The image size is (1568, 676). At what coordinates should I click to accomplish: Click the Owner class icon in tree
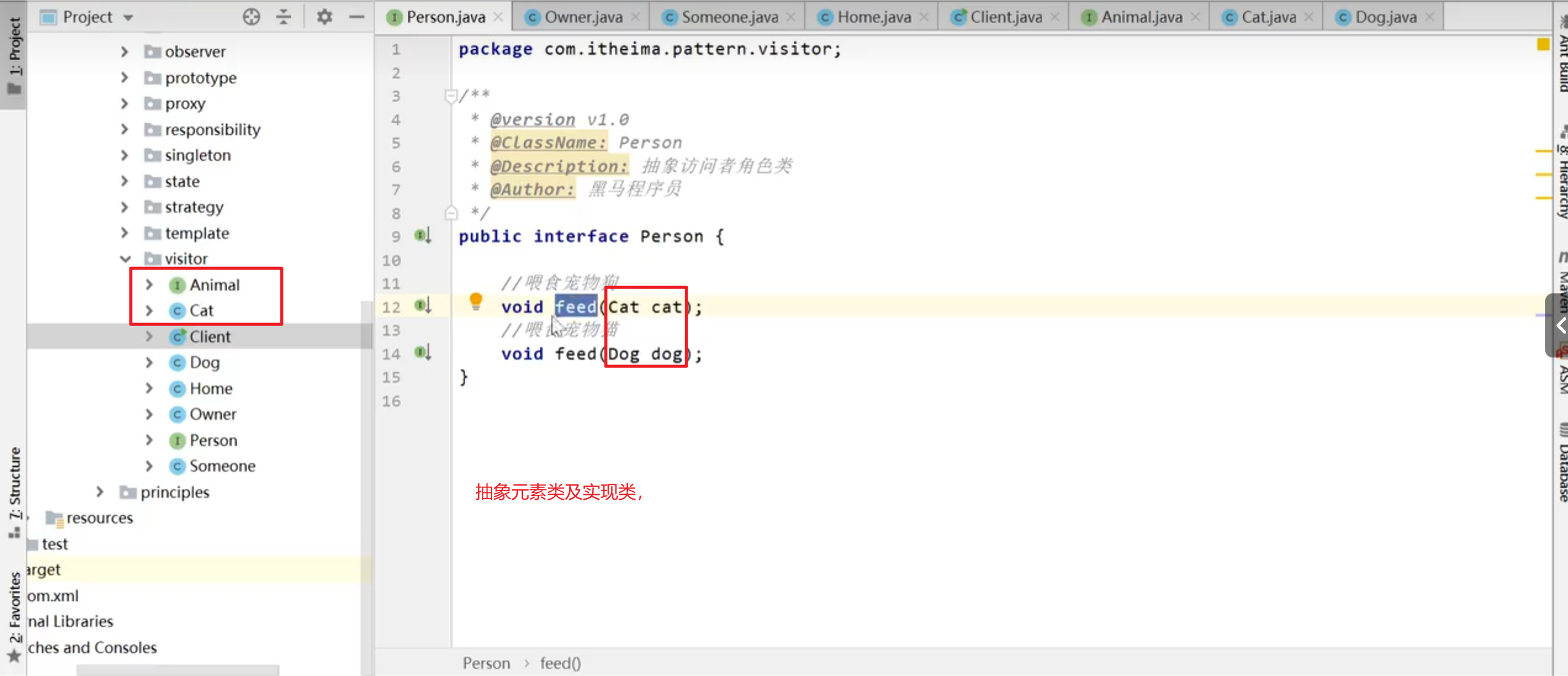(177, 414)
